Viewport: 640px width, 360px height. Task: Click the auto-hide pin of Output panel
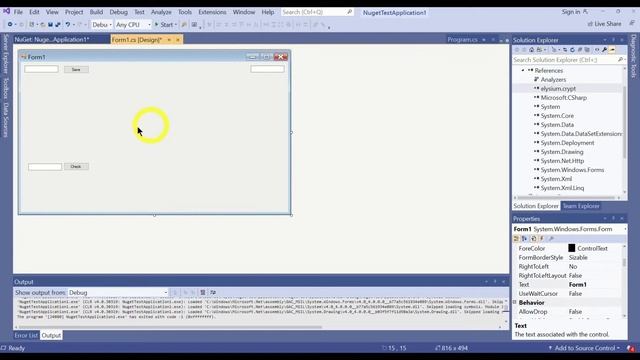[x=495, y=282]
